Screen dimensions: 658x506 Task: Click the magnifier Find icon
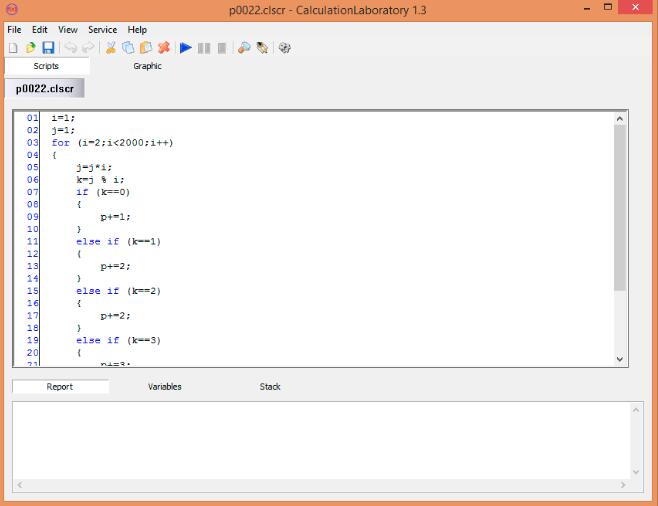[x=244, y=48]
